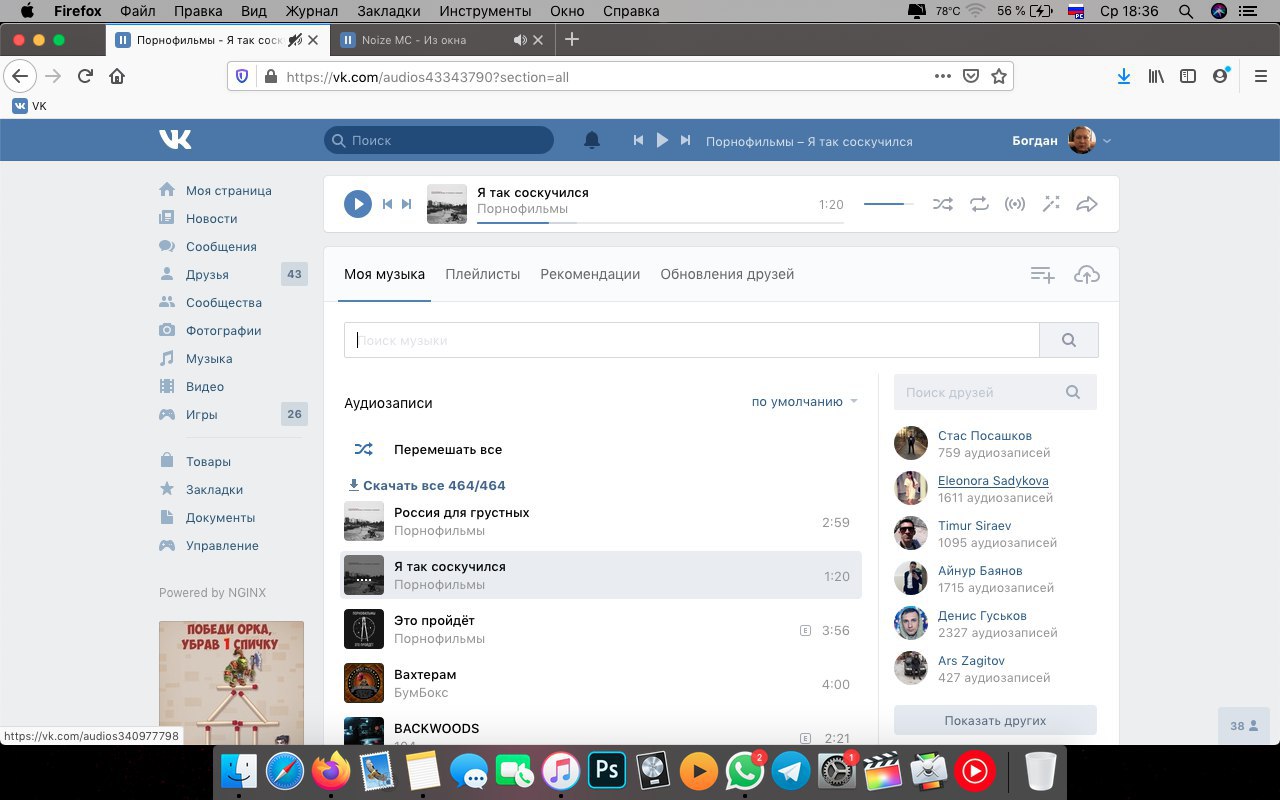The width and height of the screenshot is (1280, 800).
Task: Switch to the Noize MC – Из окна tab
Action: click(441, 40)
